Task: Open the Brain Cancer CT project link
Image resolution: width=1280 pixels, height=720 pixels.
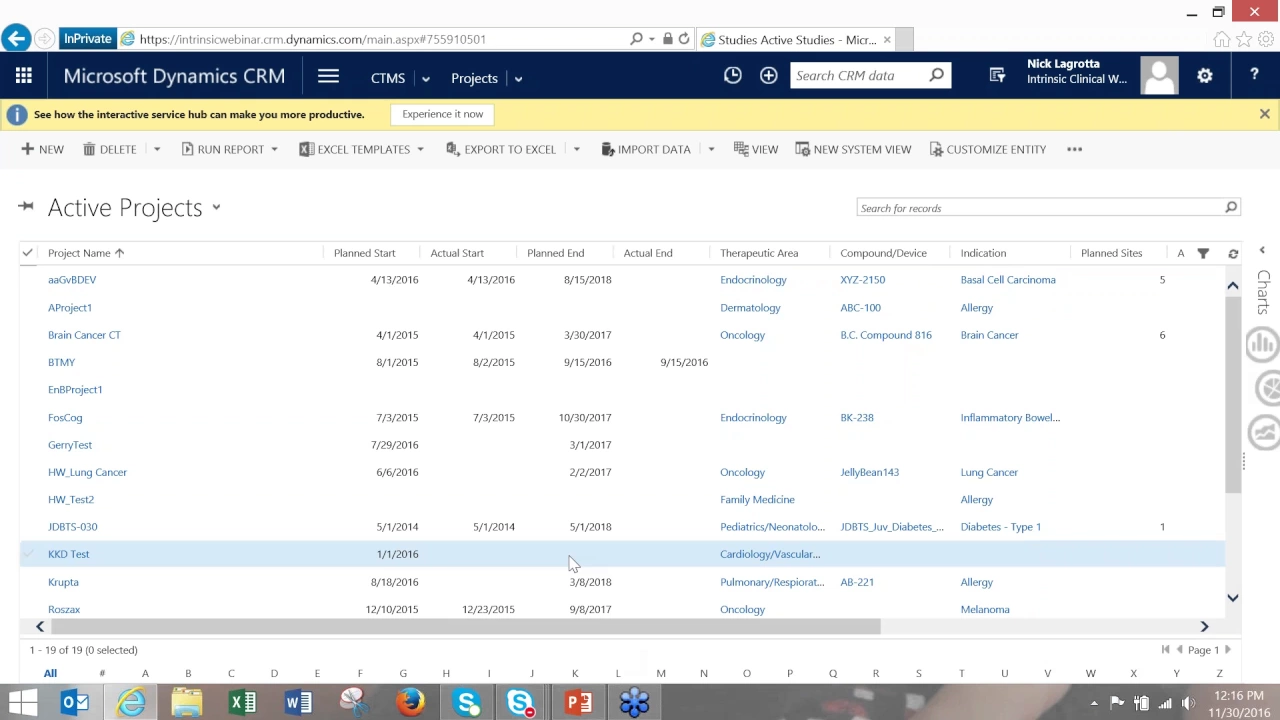Action: pyautogui.click(x=84, y=335)
